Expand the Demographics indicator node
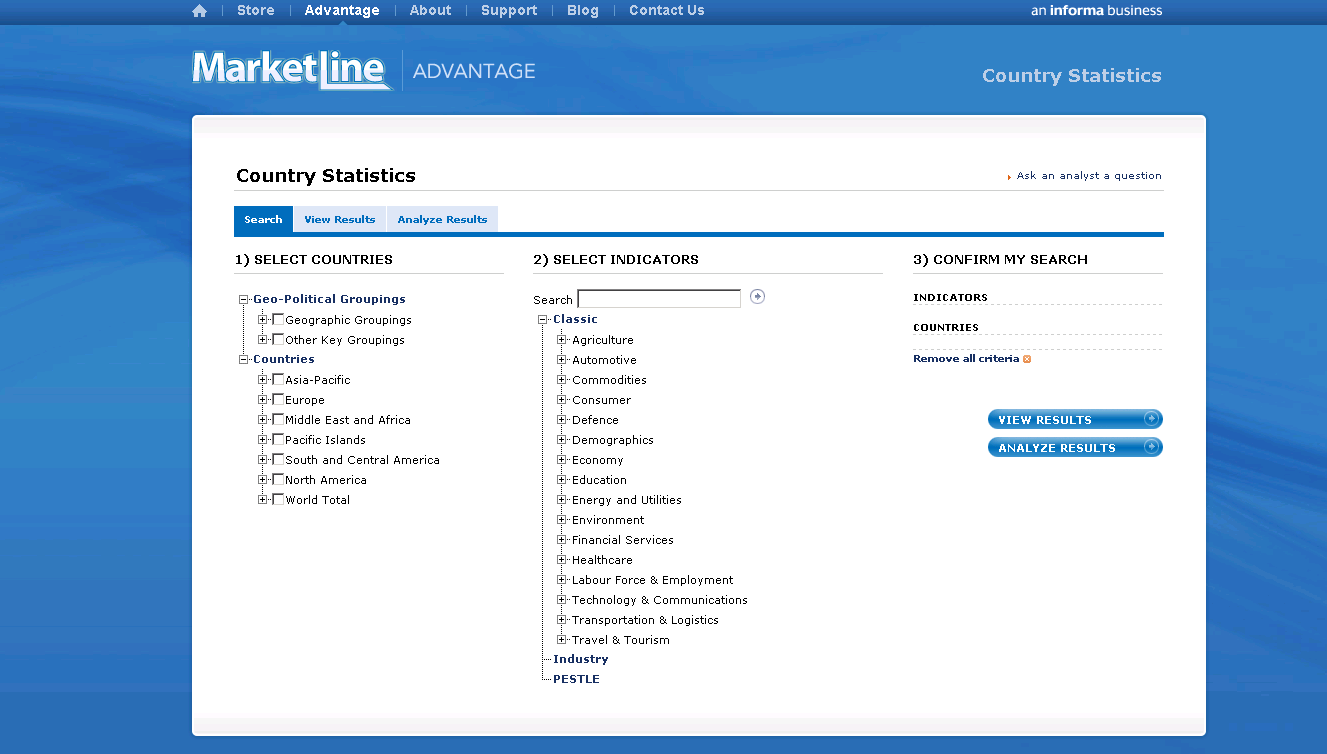 click(x=562, y=439)
